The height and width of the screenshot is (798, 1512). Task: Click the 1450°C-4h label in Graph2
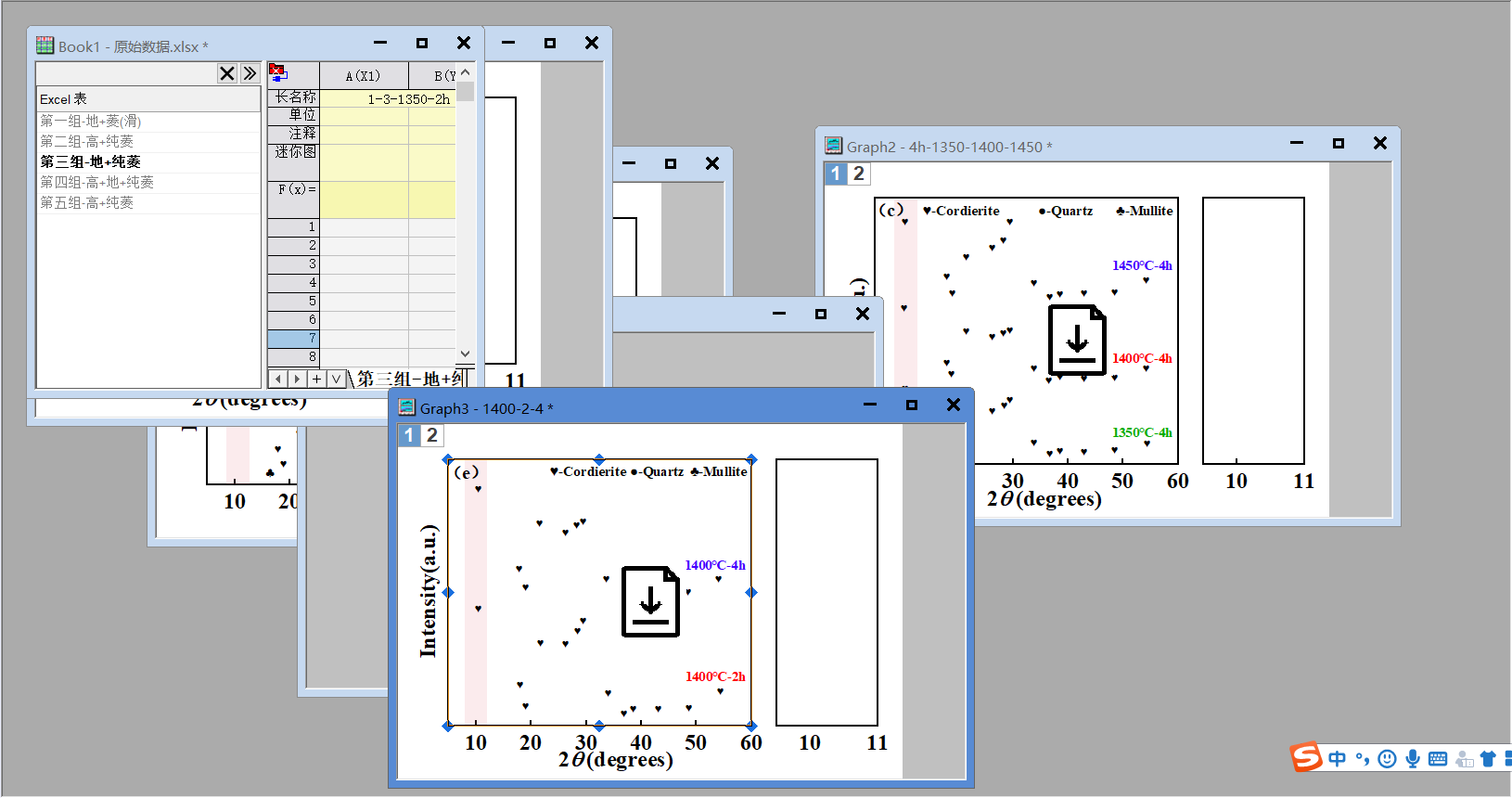tap(1142, 265)
